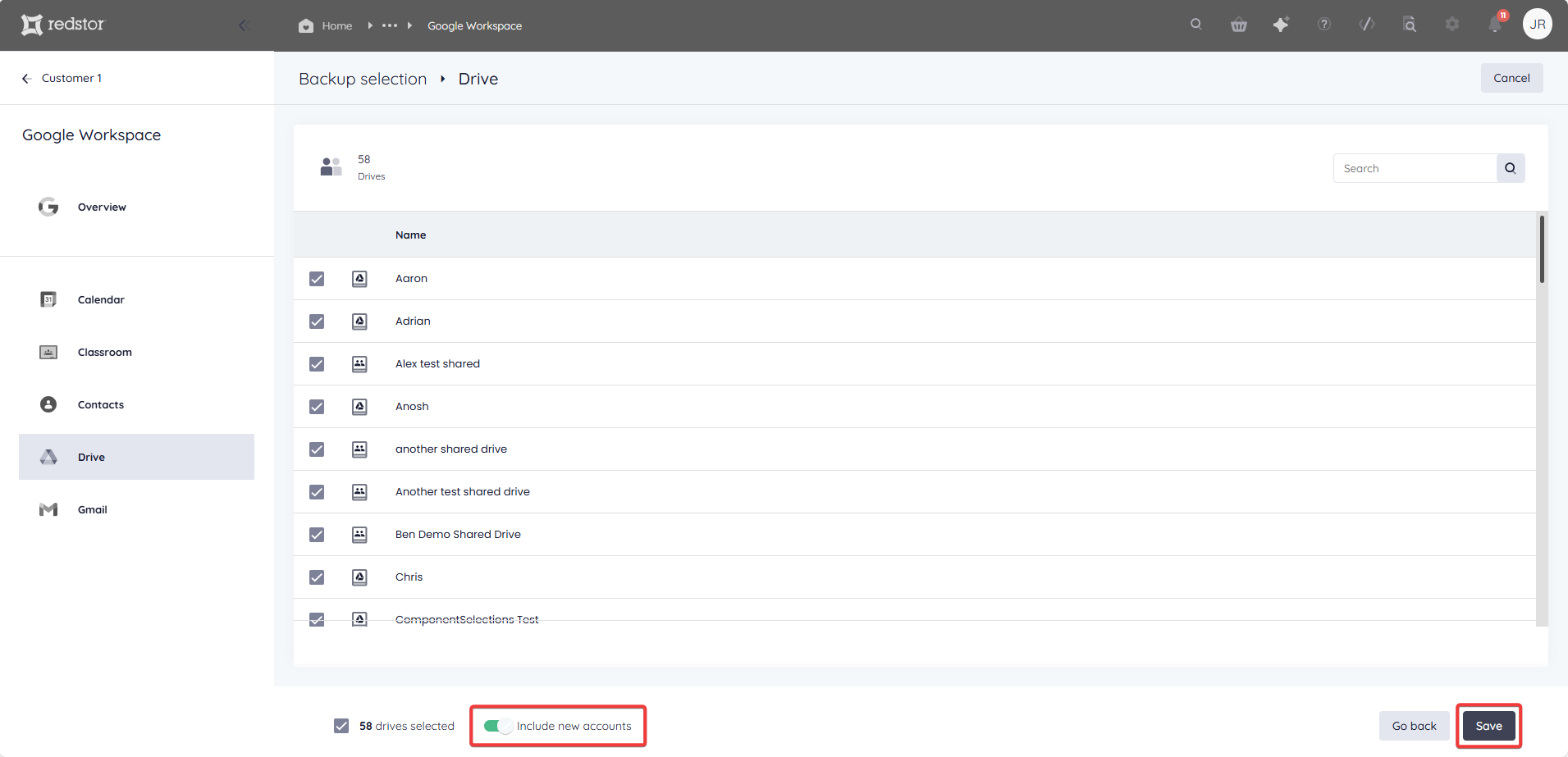Open the Home breadcrumb link
The height and width of the screenshot is (757, 1568).
coord(337,26)
